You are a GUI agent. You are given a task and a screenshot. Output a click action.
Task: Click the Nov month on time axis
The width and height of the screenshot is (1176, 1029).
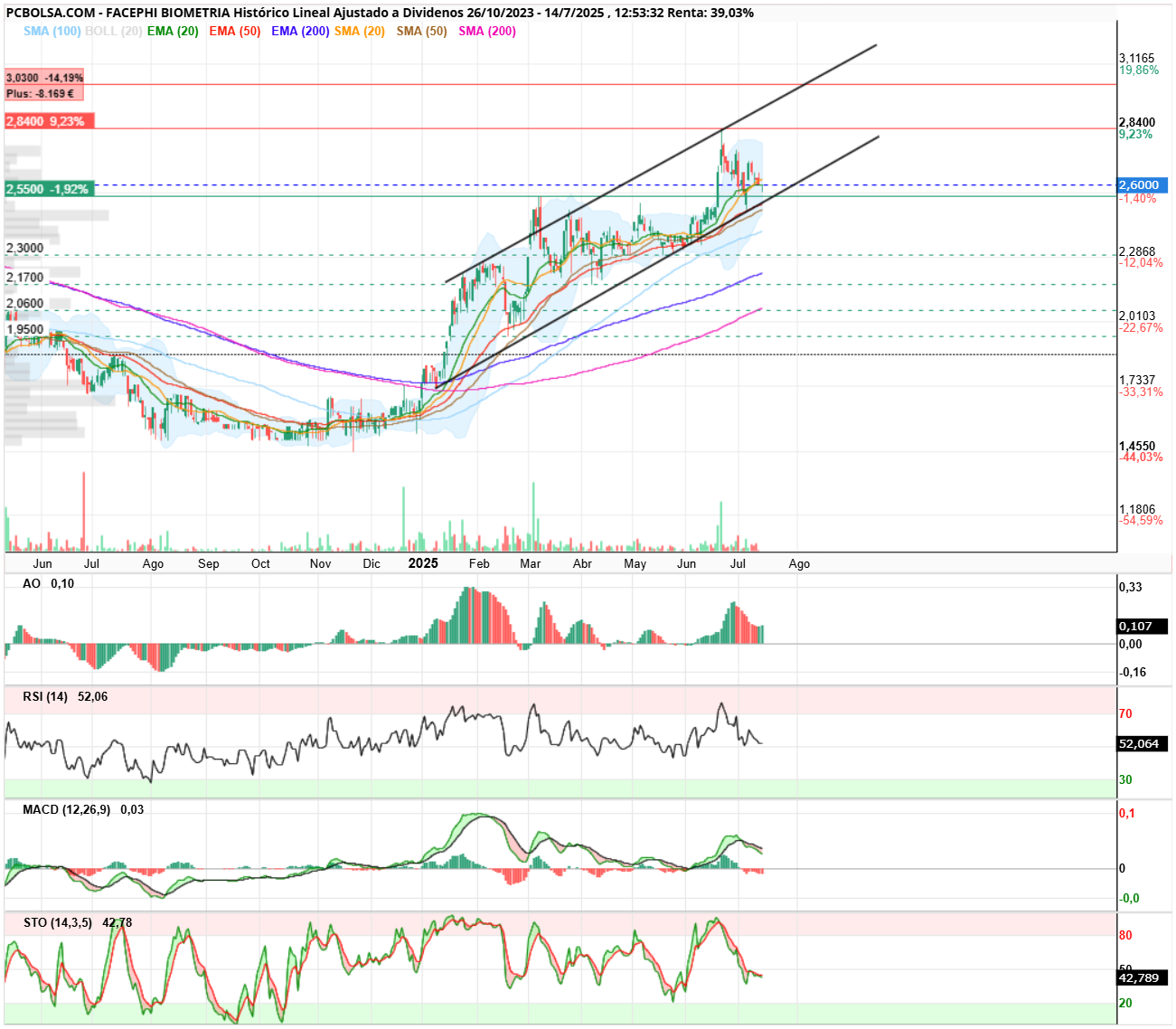coord(320,563)
